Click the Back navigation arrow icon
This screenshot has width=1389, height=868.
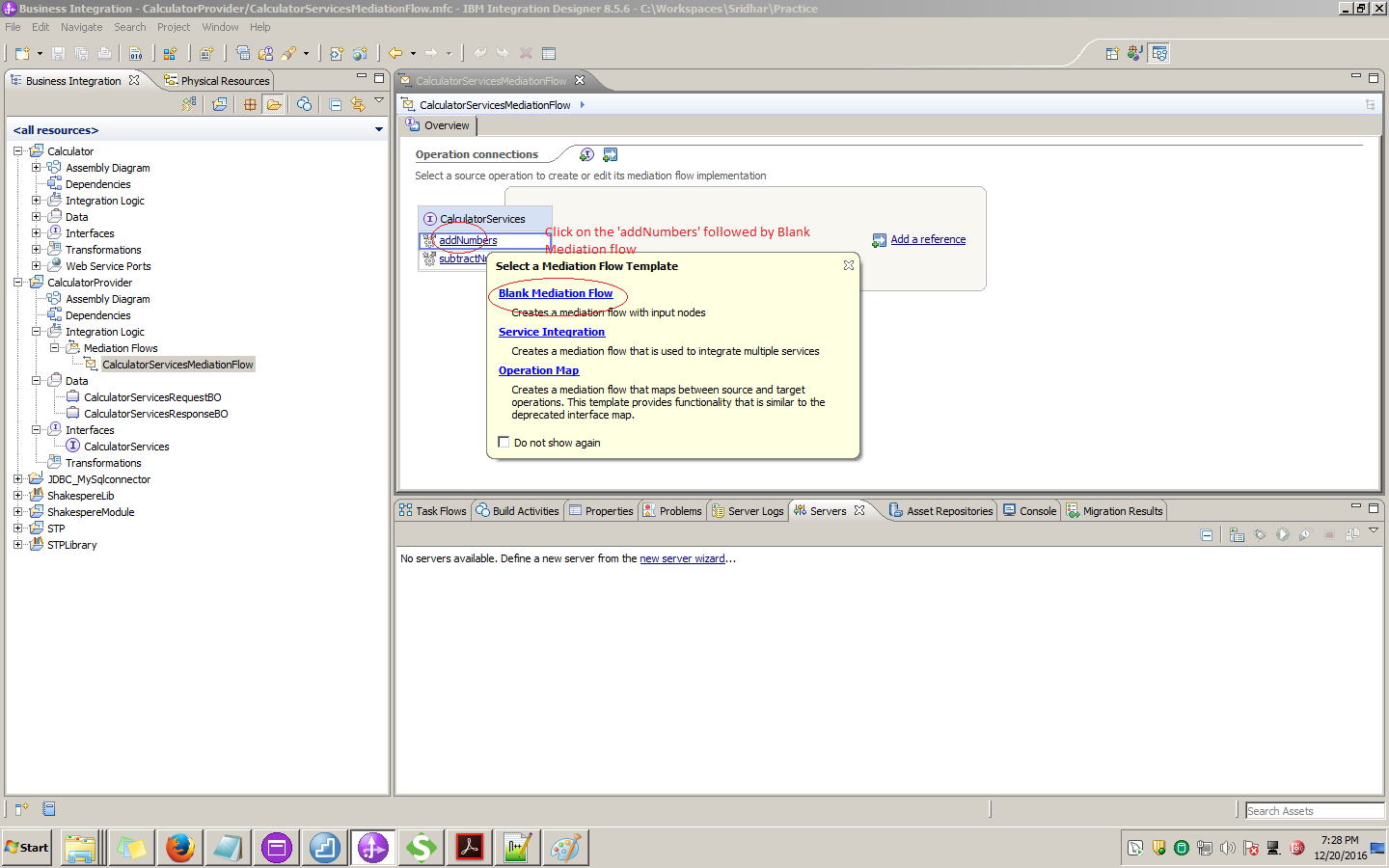[395, 53]
